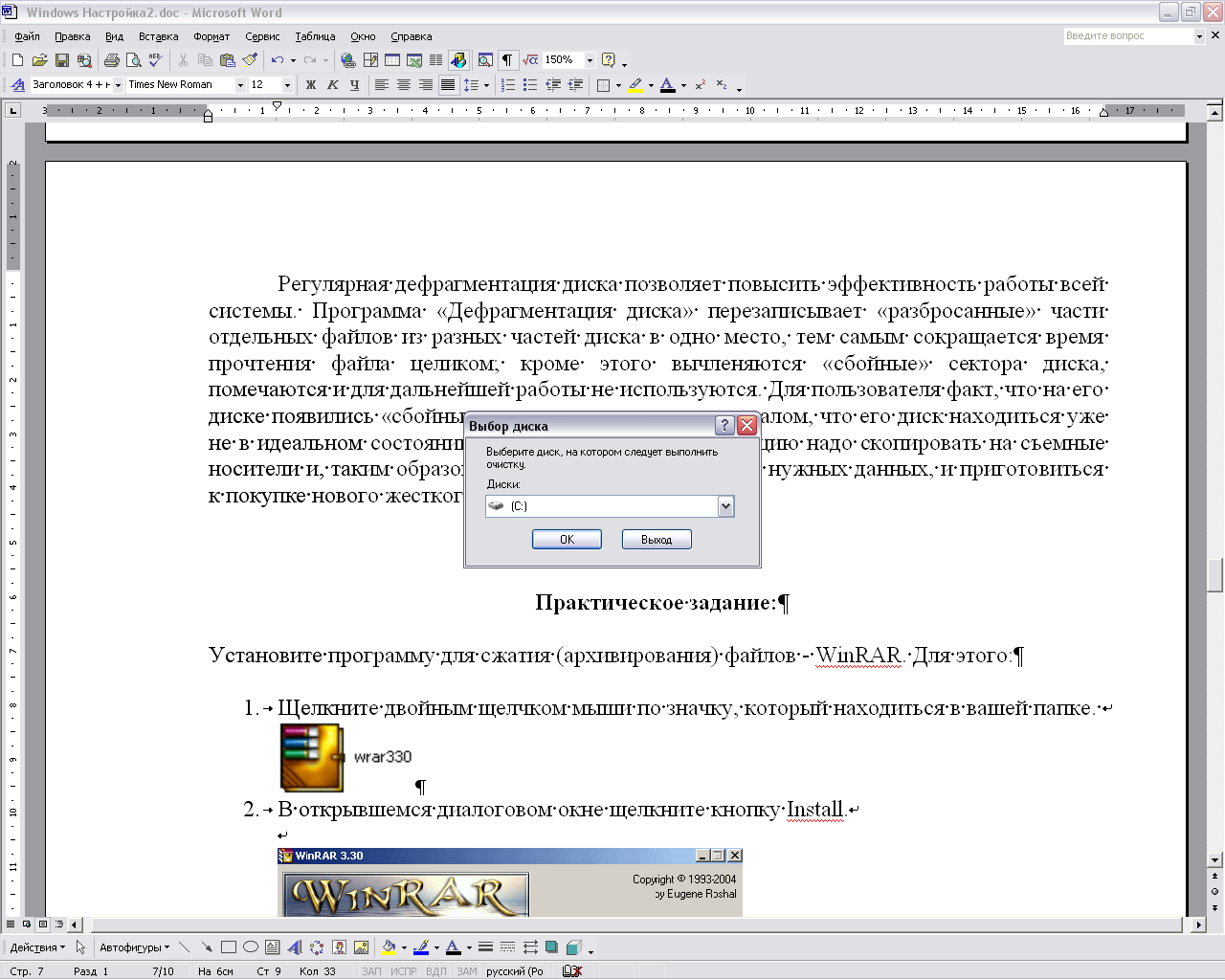Click OK in the Выбор диска dialog
1225x980 pixels.
click(567, 540)
